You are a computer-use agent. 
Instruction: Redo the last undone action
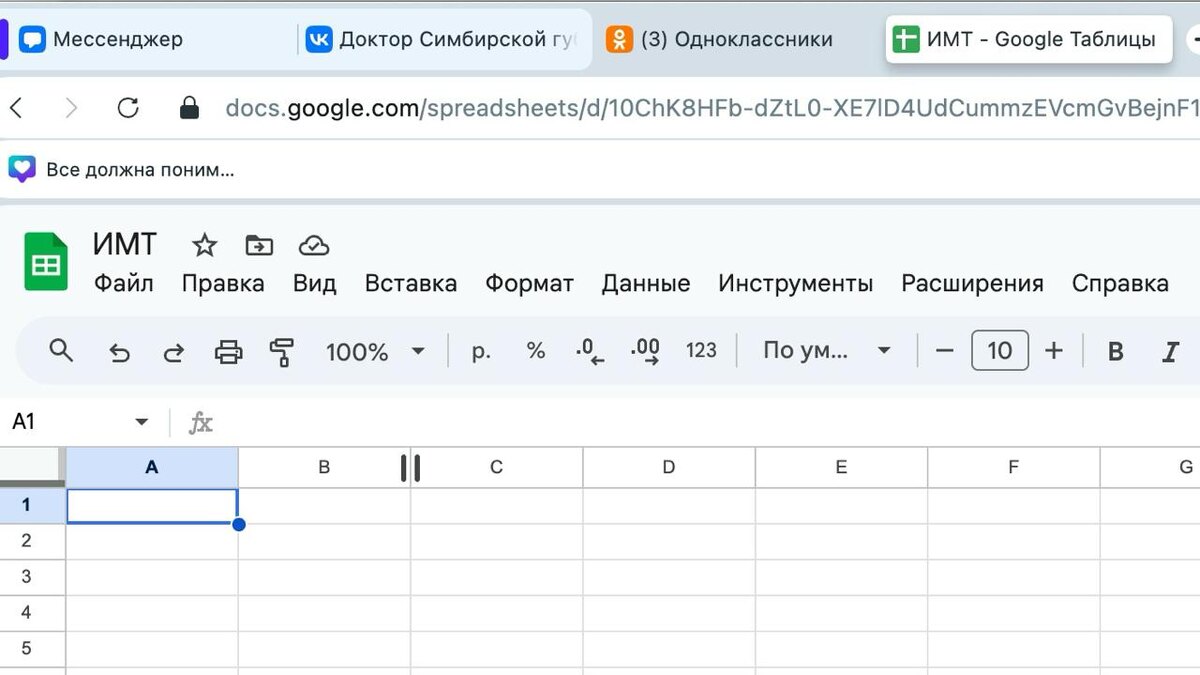pyautogui.click(x=173, y=351)
